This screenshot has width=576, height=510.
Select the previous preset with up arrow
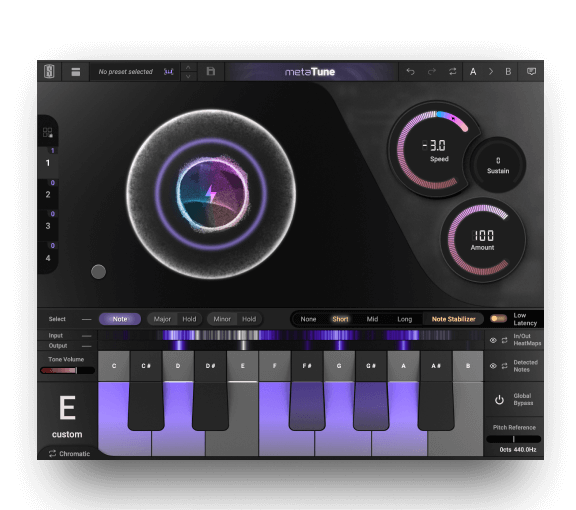[x=188, y=67]
